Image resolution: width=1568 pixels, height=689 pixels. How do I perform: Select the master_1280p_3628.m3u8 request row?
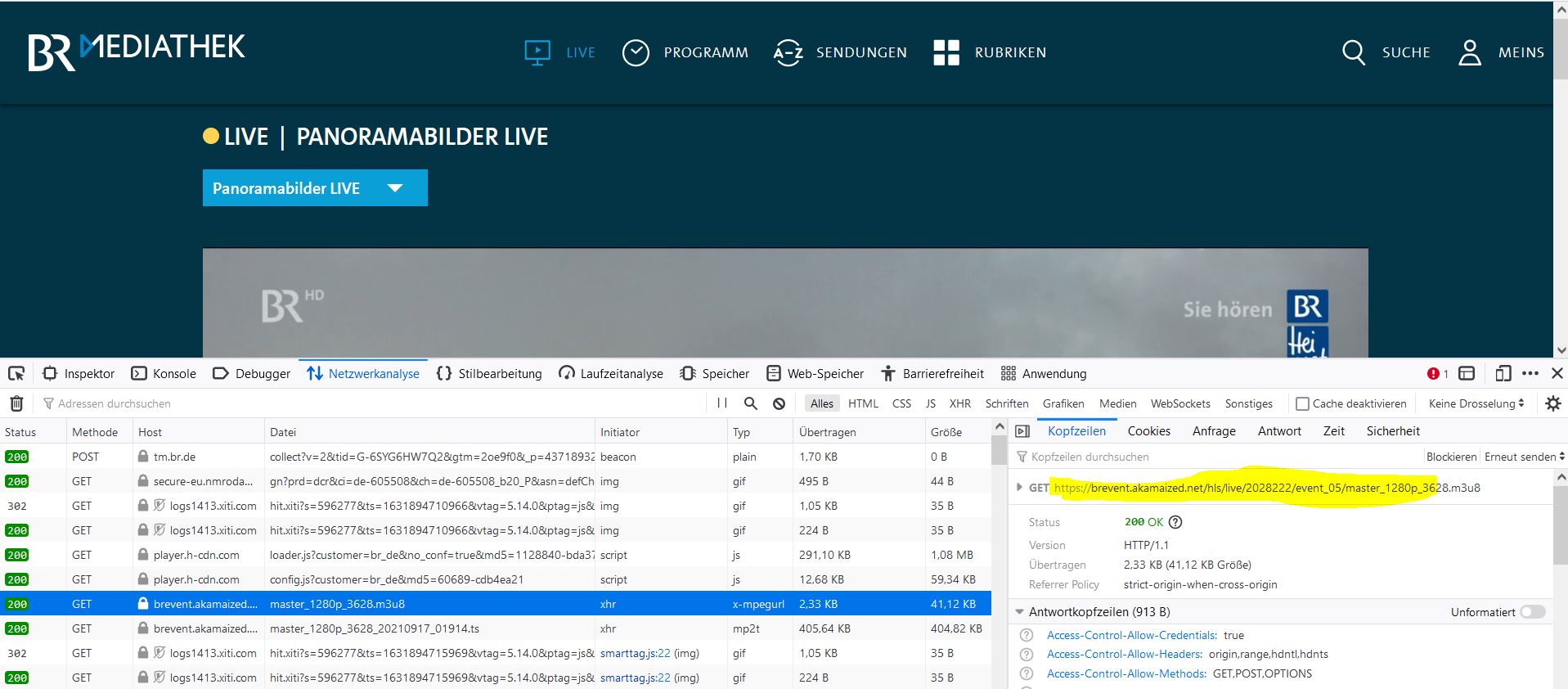496,604
